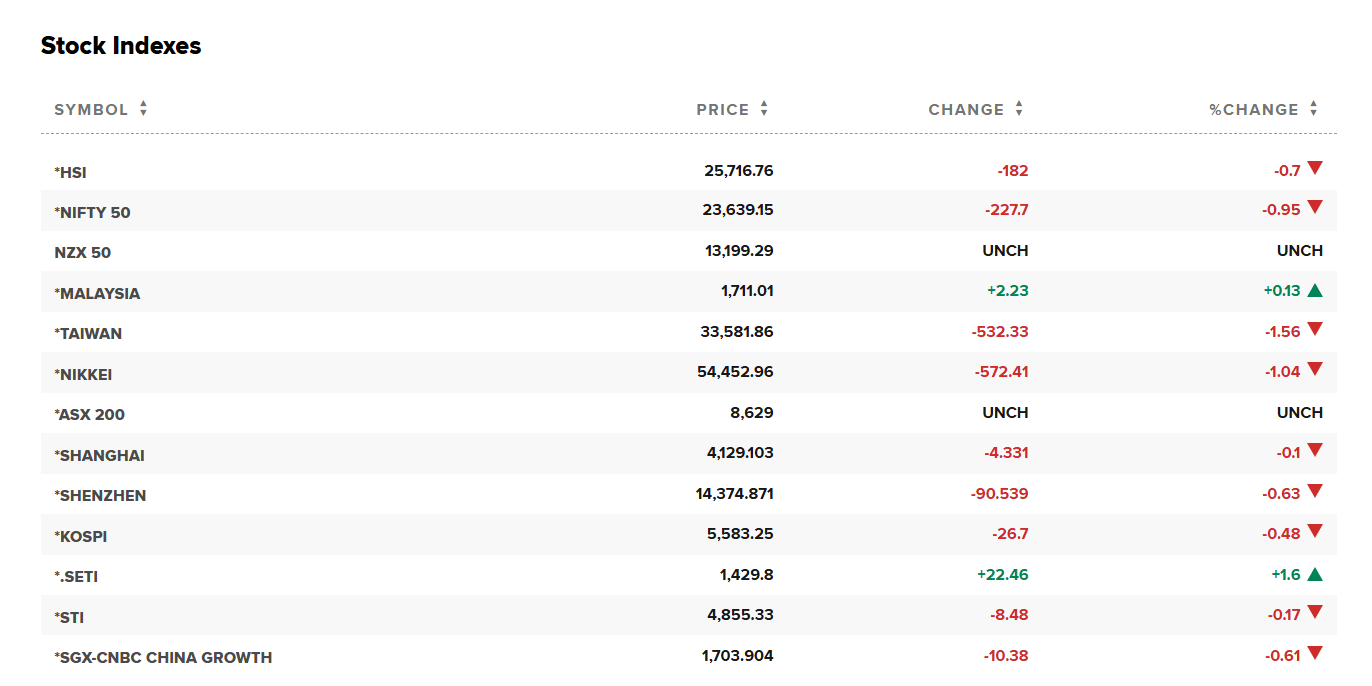The width and height of the screenshot is (1372, 686).
Task: Click the red down arrow in HSI row
Action: click(1315, 169)
